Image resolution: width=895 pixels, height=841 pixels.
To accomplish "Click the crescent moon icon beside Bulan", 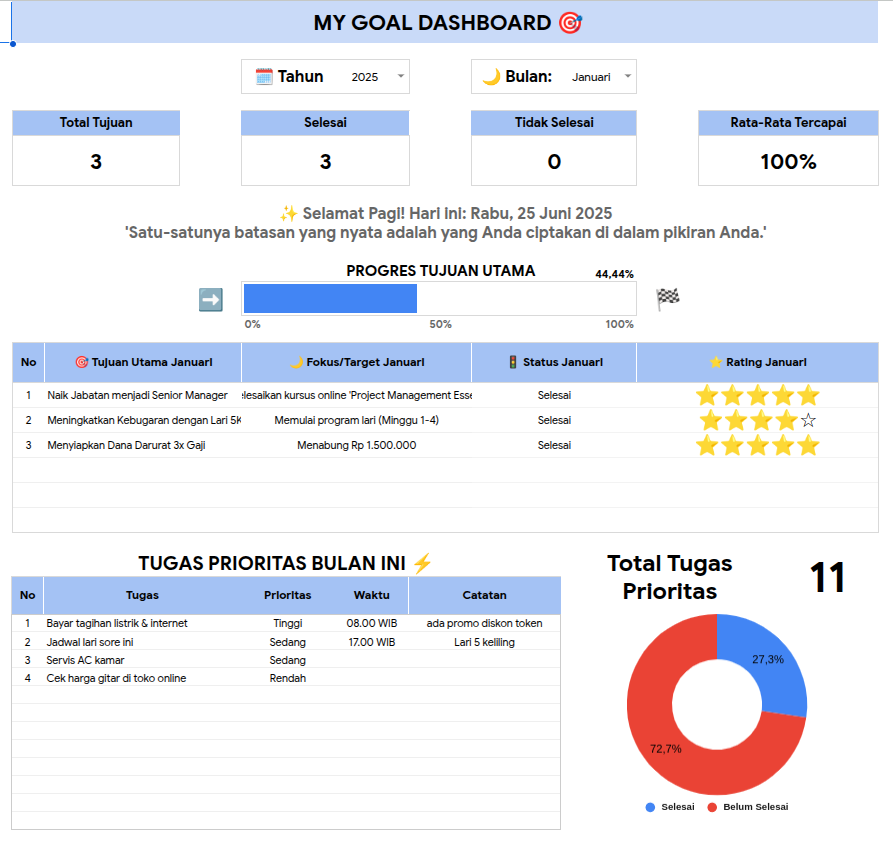I will 492,76.
